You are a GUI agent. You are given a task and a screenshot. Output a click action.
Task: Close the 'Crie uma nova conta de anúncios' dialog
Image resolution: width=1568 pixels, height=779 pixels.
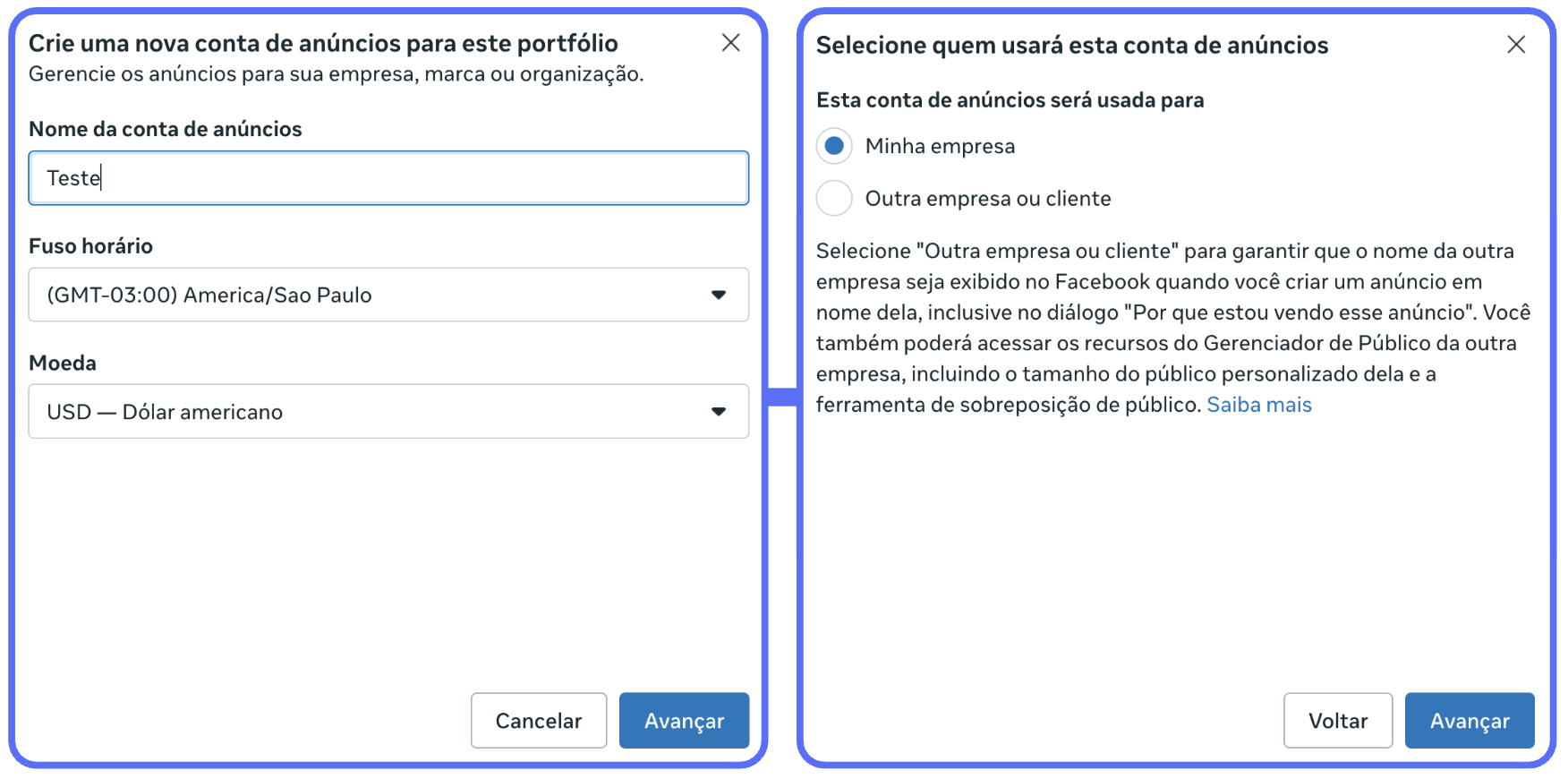(730, 43)
